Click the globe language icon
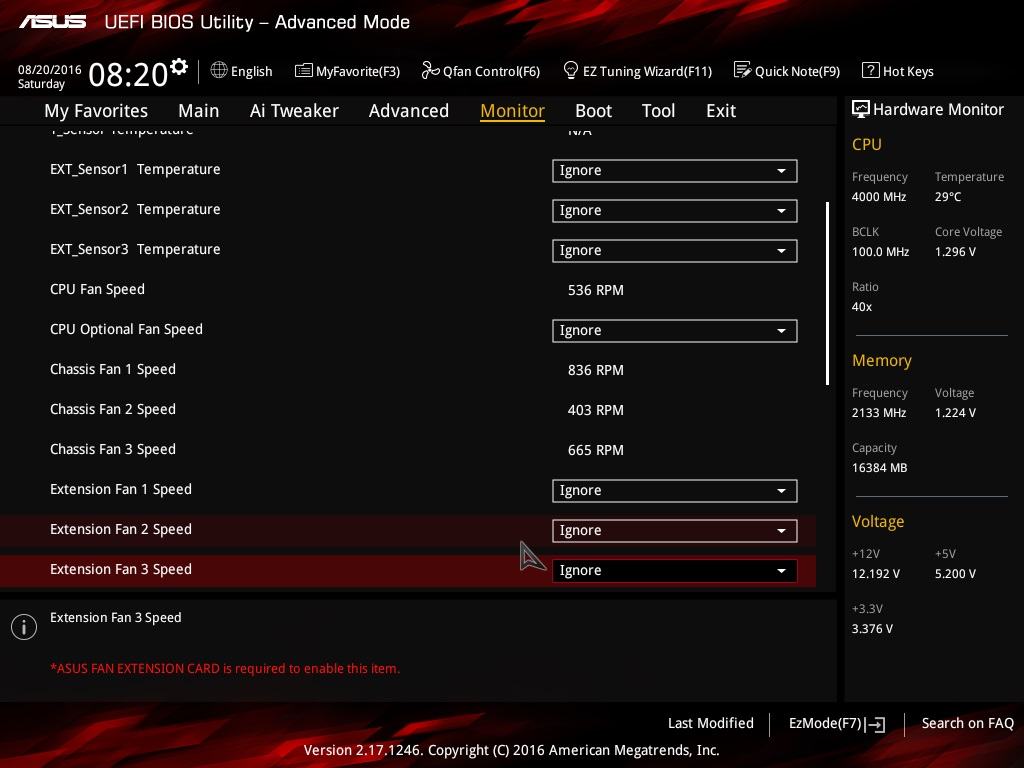1024x768 pixels. tap(219, 70)
